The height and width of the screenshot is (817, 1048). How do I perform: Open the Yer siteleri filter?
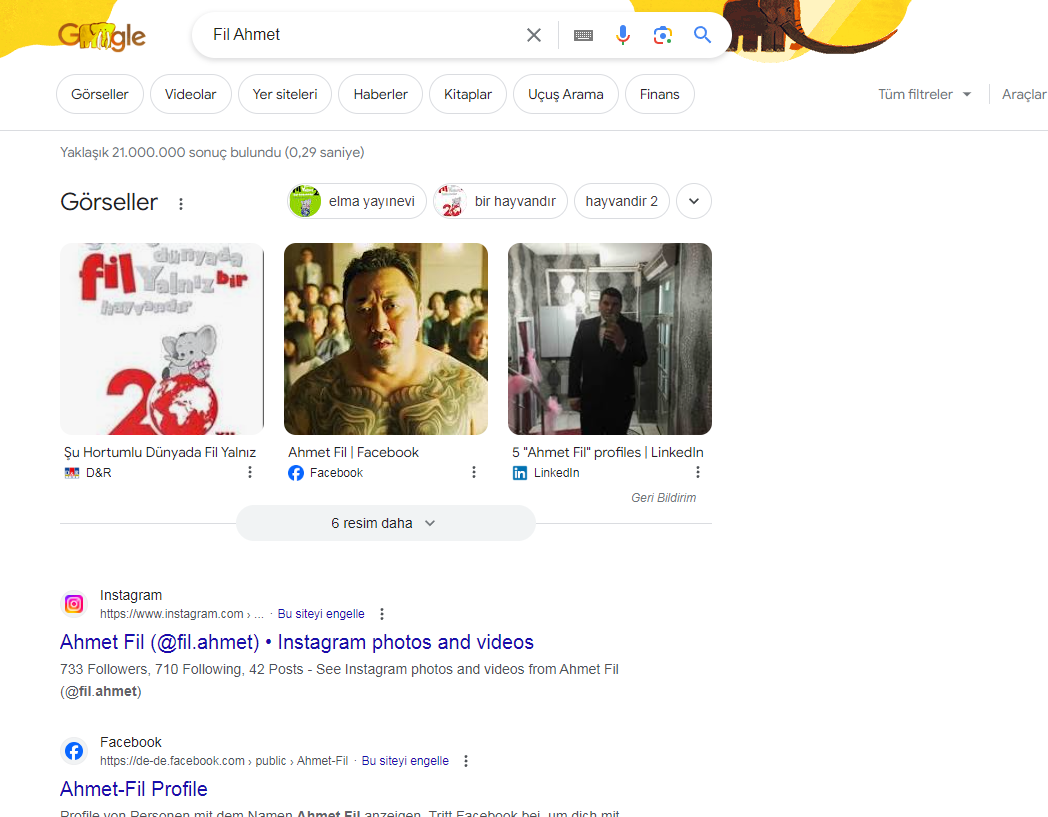pos(285,94)
